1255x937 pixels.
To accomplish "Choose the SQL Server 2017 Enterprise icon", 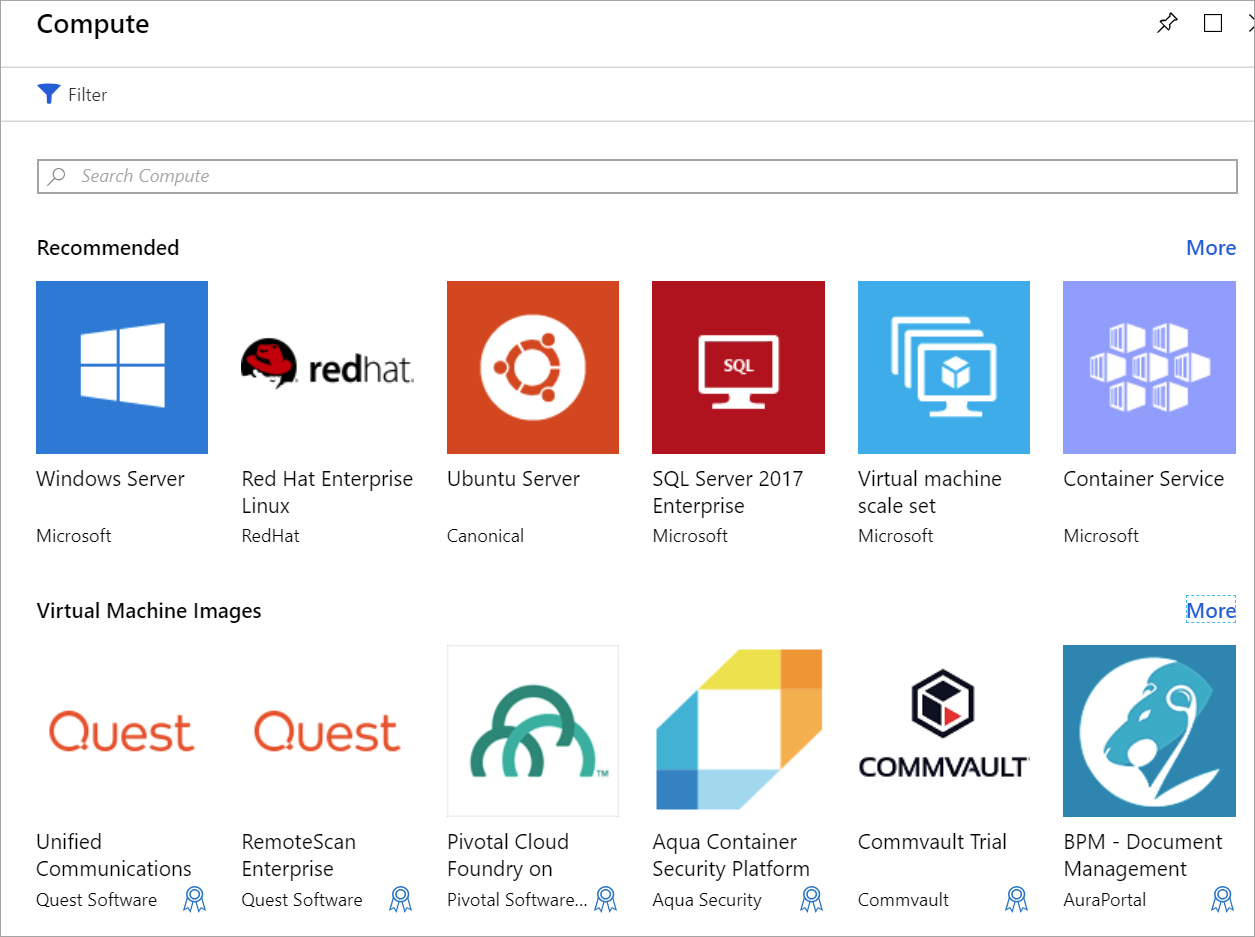I will point(738,367).
